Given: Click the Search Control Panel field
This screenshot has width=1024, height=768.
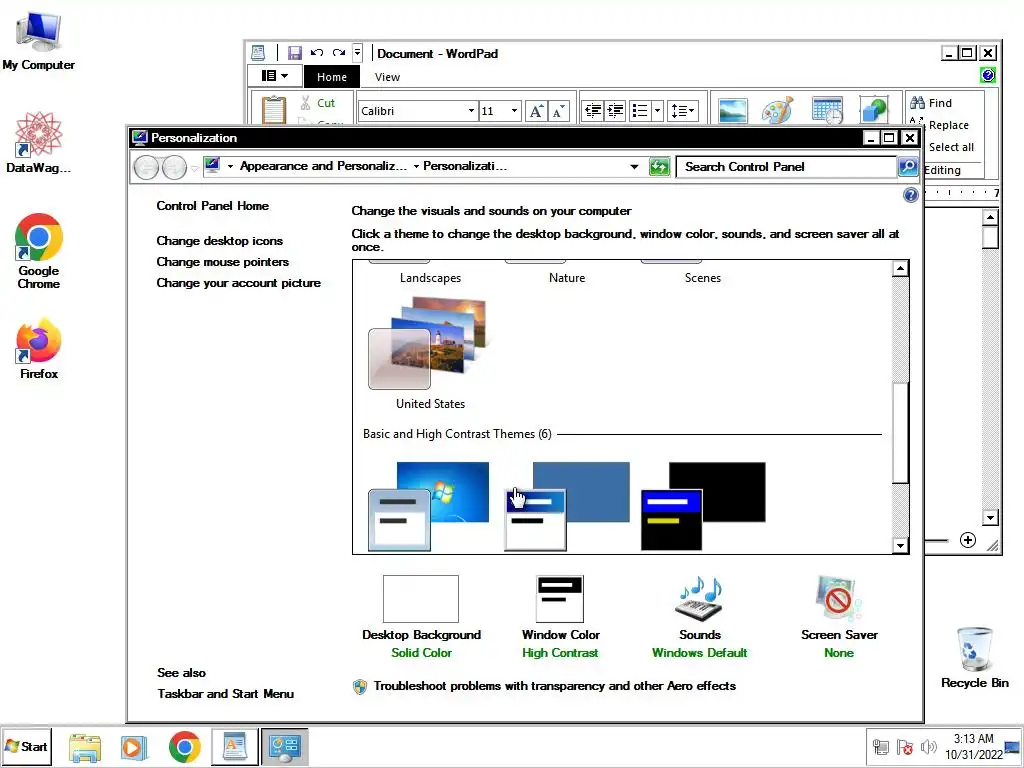Looking at the screenshot, I should (786, 167).
